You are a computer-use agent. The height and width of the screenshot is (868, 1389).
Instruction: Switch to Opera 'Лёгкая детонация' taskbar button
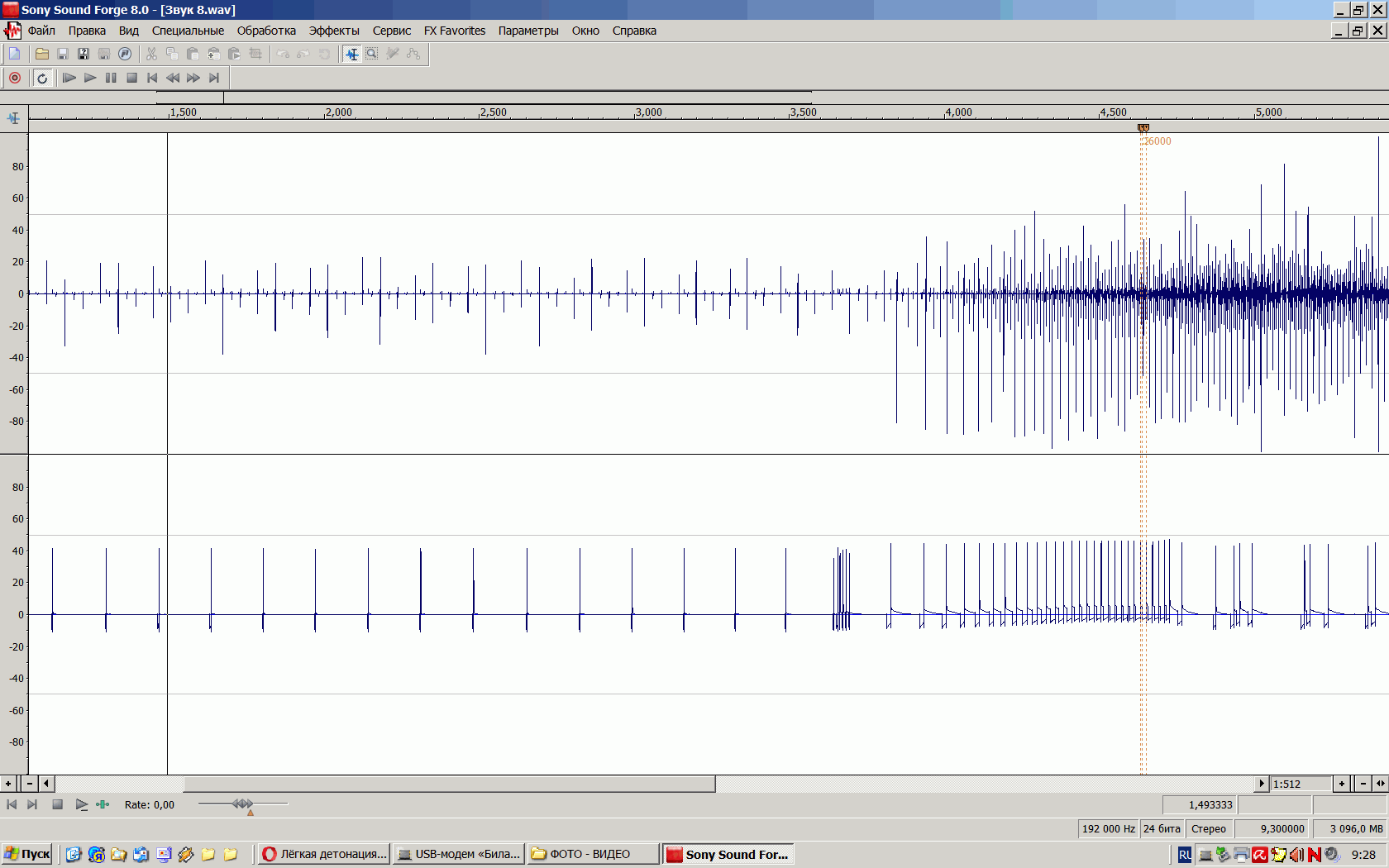324,854
